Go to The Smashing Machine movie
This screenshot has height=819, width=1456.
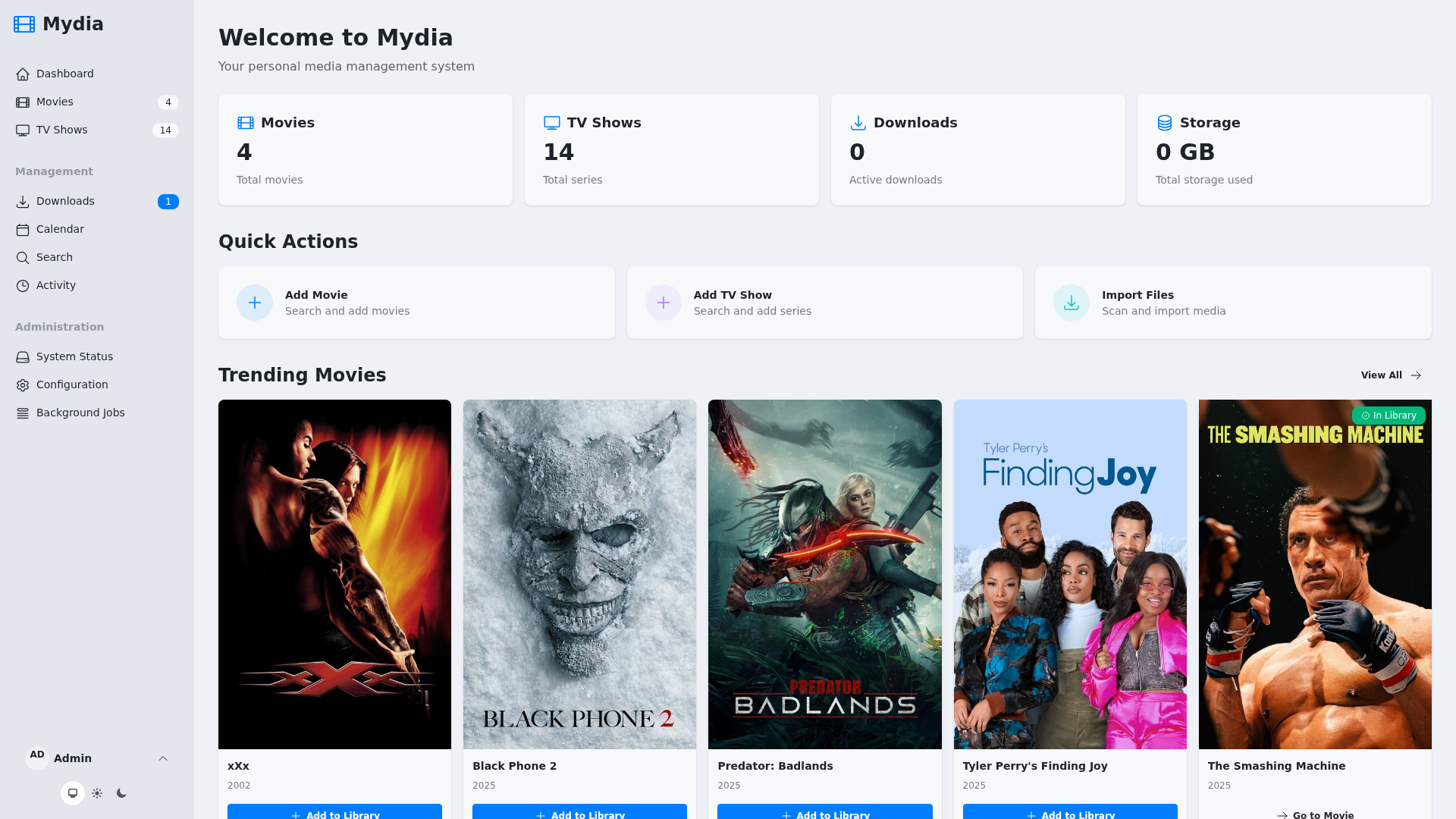(1315, 814)
